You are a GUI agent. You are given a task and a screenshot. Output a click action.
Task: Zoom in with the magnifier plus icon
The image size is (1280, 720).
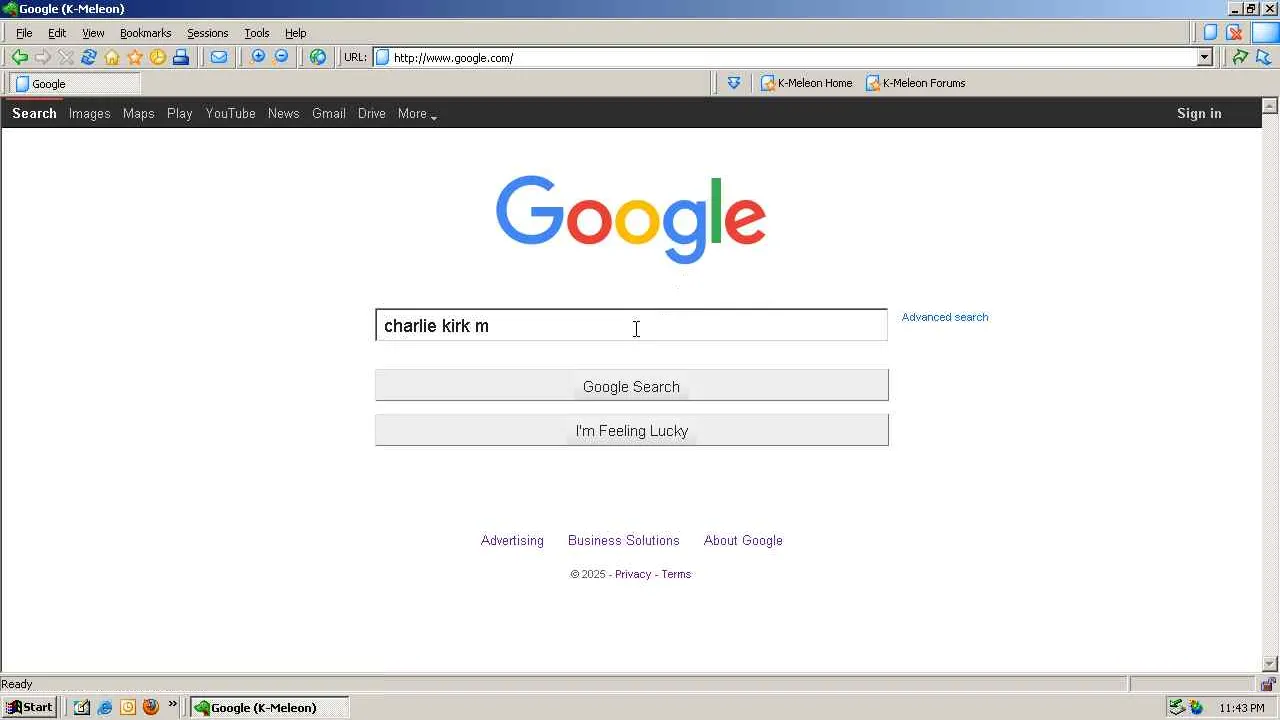(258, 57)
